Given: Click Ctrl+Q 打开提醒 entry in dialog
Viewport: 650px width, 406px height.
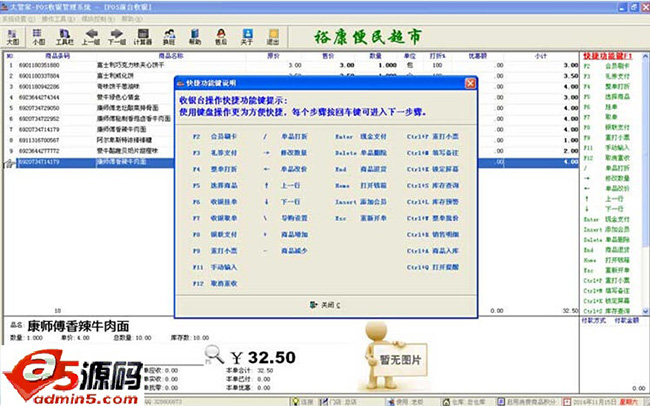Looking at the screenshot, I should pyautogui.click(x=433, y=267).
